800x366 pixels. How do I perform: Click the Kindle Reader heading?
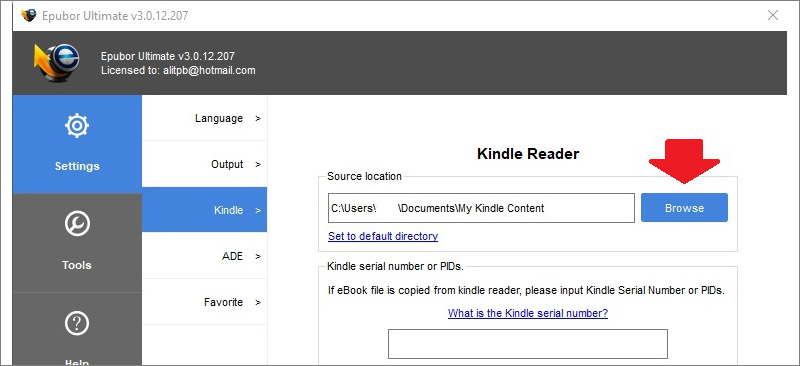pyautogui.click(x=528, y=154)
